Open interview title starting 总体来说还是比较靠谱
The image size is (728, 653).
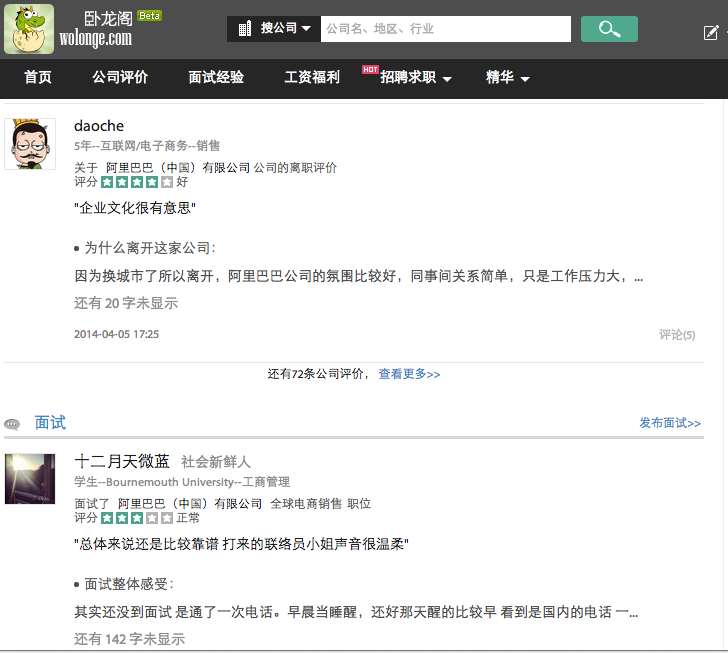tap(241, 544)
